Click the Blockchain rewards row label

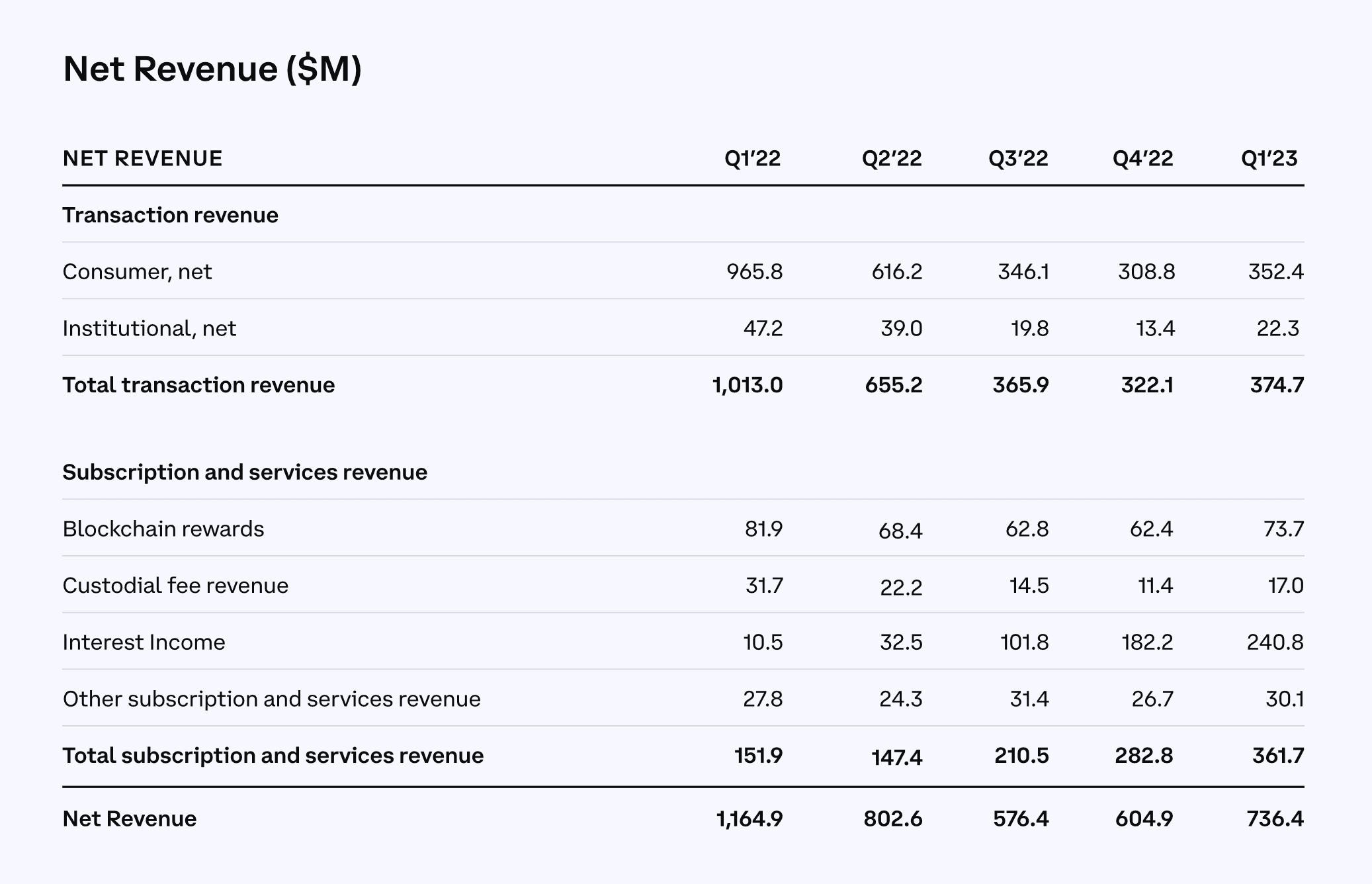[x=163, y=529]
